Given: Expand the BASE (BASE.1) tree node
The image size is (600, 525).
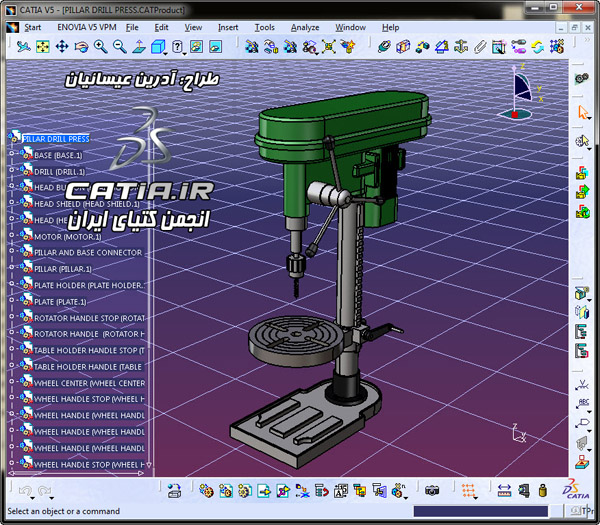Looking at the screenshot, I should pos(11,153).
